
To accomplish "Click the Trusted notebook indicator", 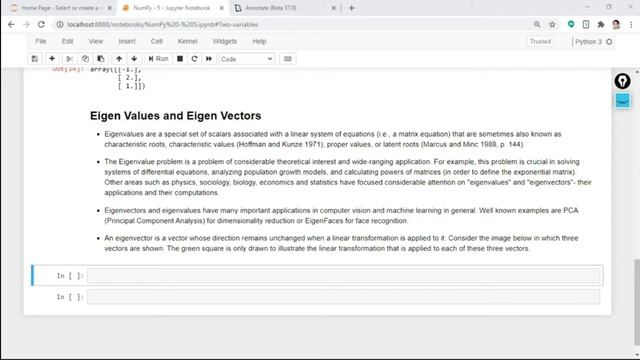I will pyautogui.click(x=540, y=42).
